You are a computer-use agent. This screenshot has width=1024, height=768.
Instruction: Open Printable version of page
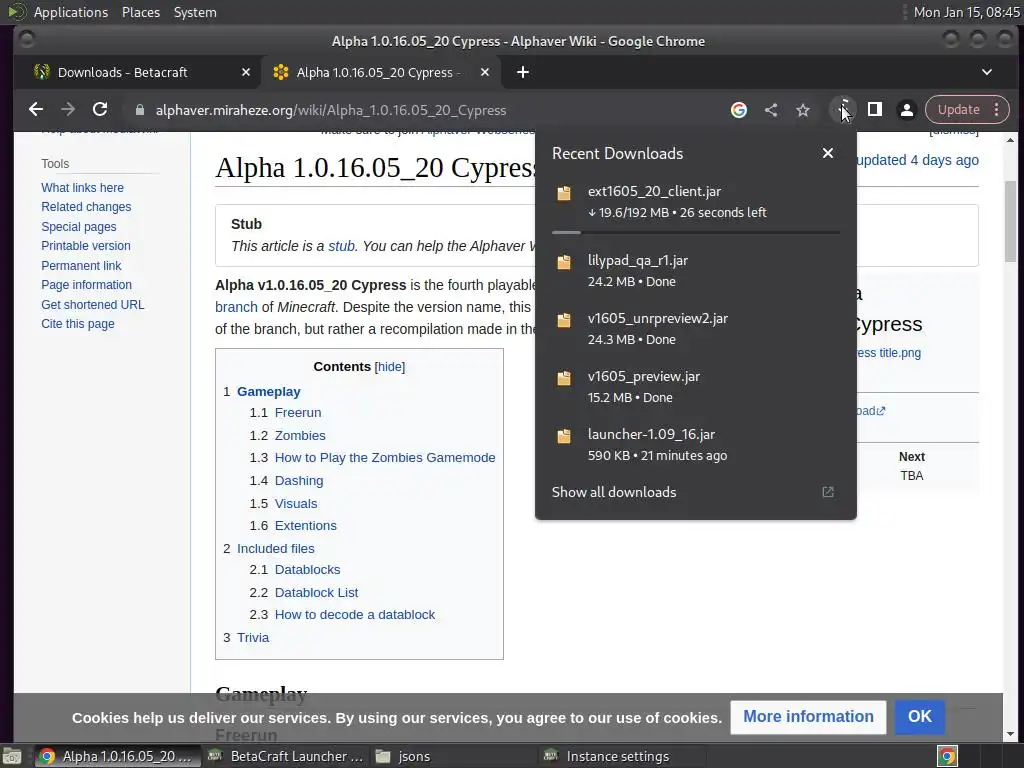point(86,246)
